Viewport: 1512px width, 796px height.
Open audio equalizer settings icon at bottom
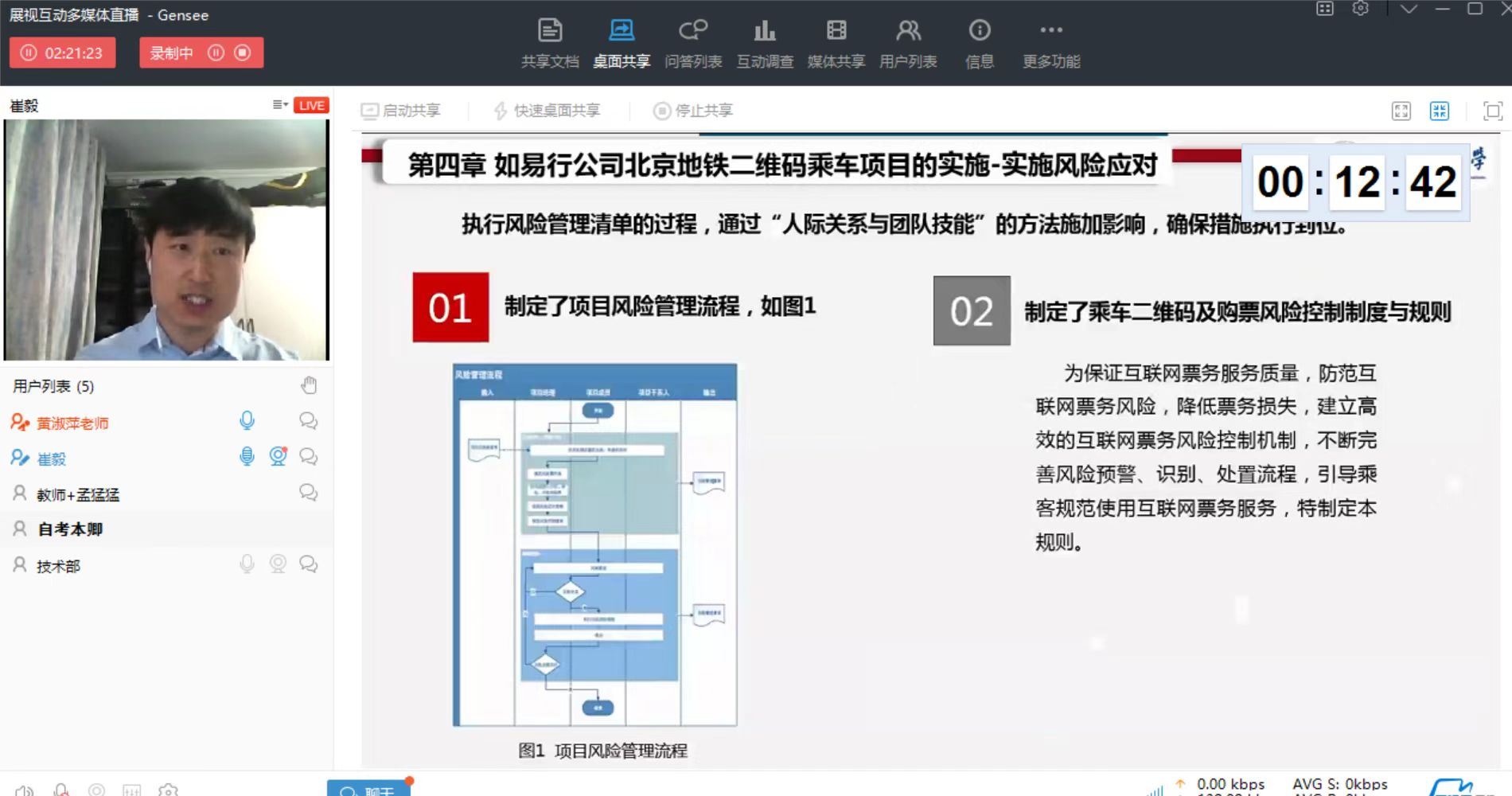point(132,790)
